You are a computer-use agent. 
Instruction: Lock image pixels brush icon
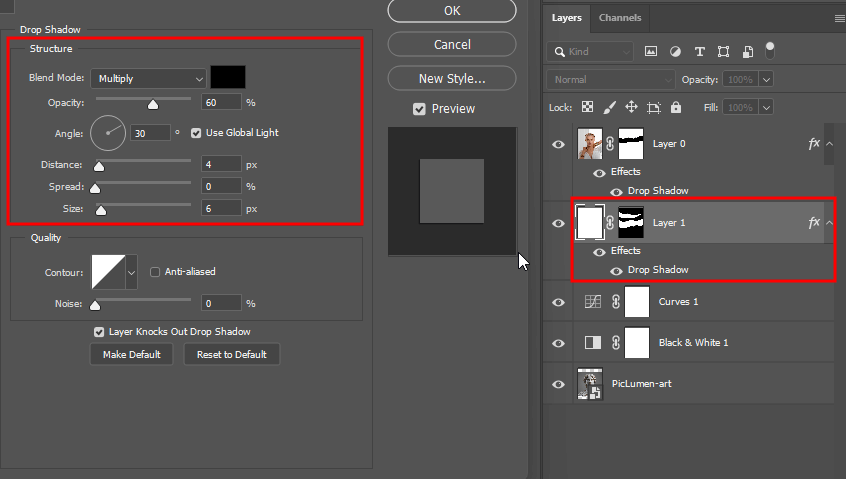click(x=609, y=107)
